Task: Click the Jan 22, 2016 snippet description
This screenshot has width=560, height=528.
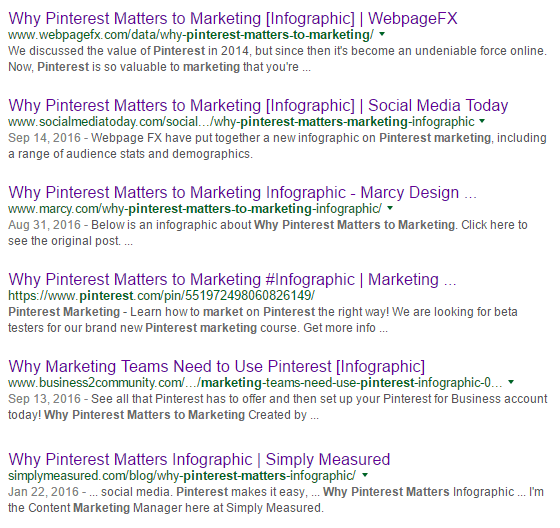Action: point(276,499)
